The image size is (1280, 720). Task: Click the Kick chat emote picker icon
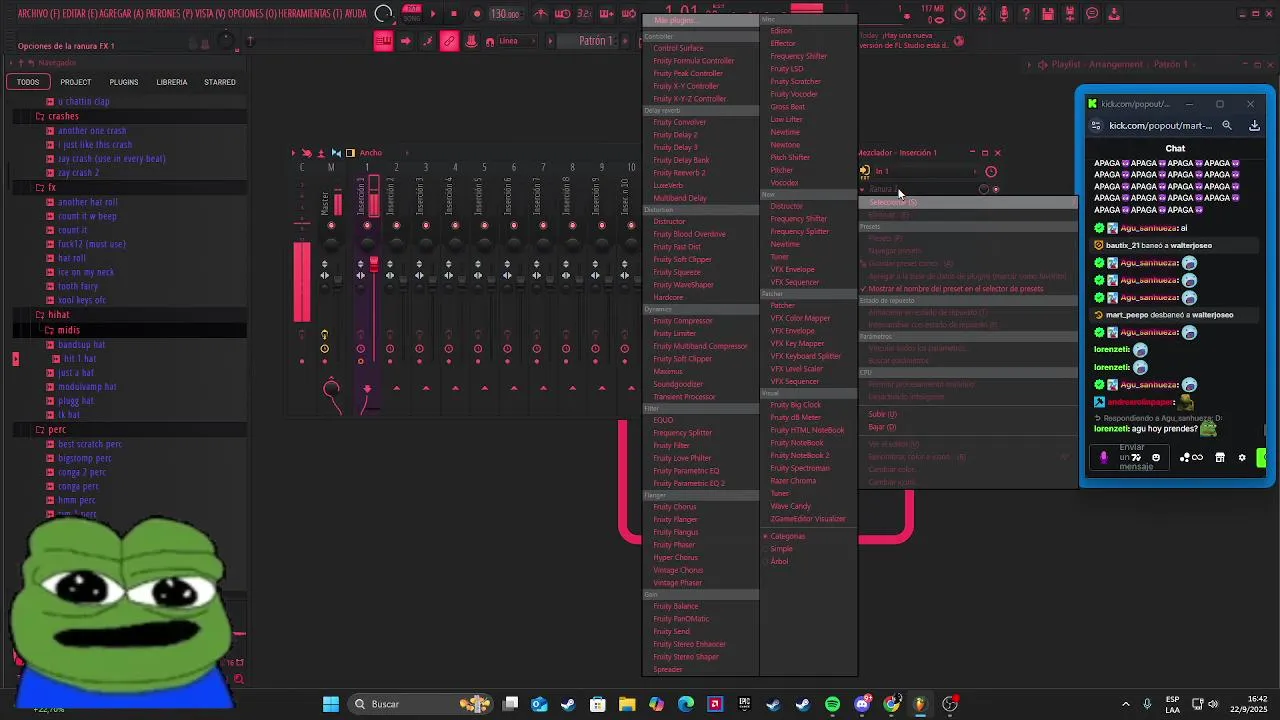pyautogui.click(x=1156, y=458)
